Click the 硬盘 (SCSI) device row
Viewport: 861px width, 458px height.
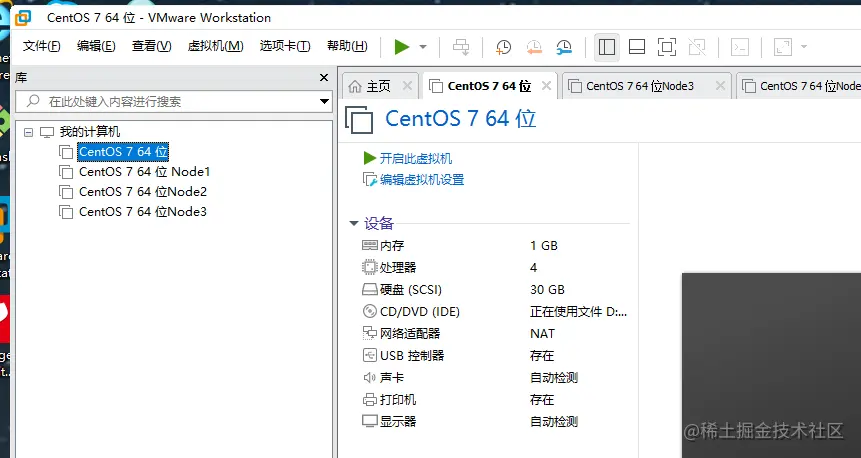[494, 289]
